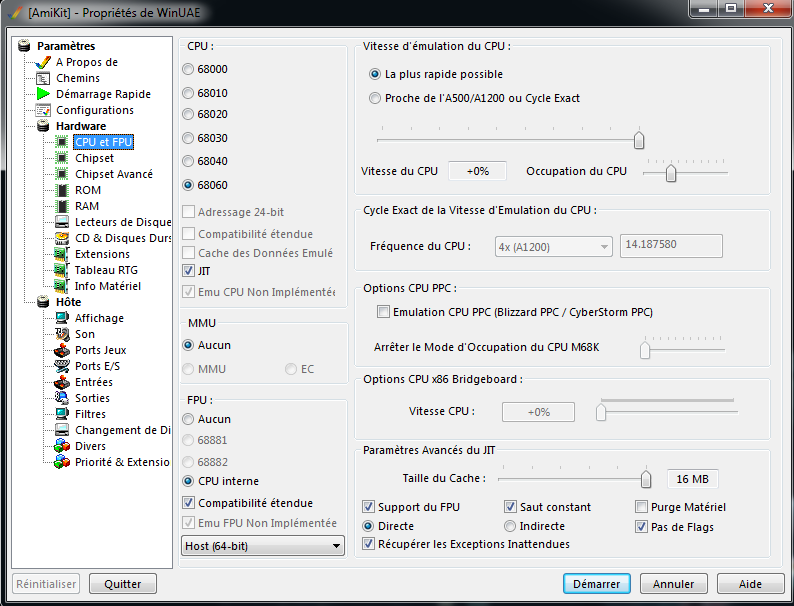
Task: Choose the 68040 CPU radio button
Action: point(188,161)
